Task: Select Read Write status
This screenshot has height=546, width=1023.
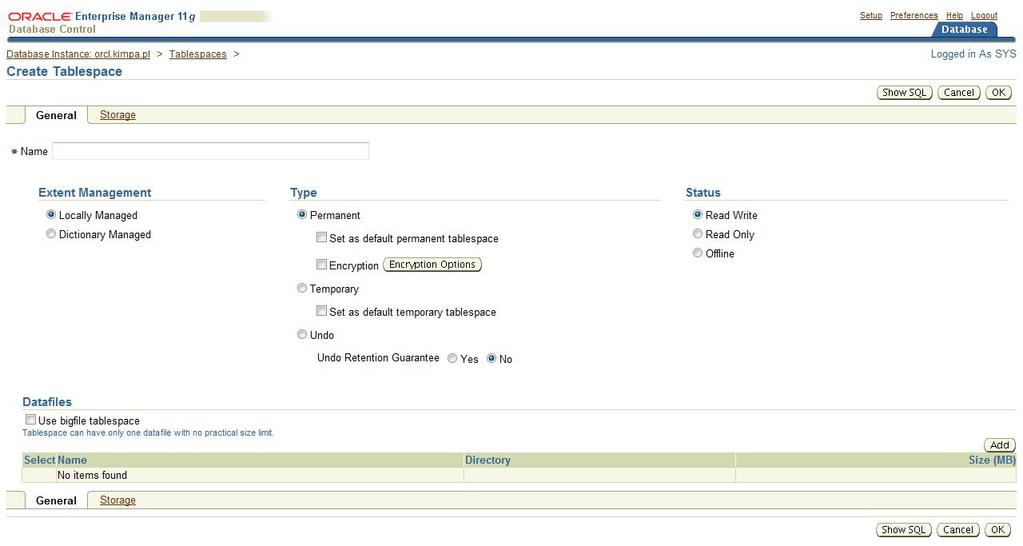Action: point(697,215)
